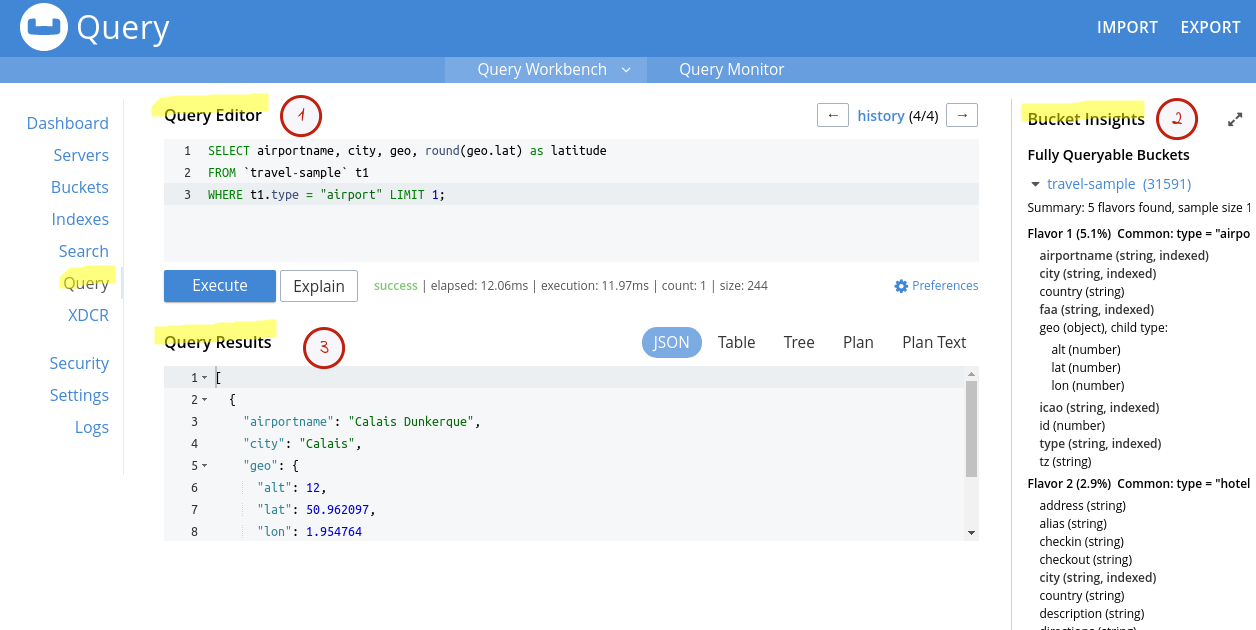Image resolution: width=1256 pixels, height=630 pixels.
Task: Click the Couchbase logo icon
Action: click(x=44, y=28)
